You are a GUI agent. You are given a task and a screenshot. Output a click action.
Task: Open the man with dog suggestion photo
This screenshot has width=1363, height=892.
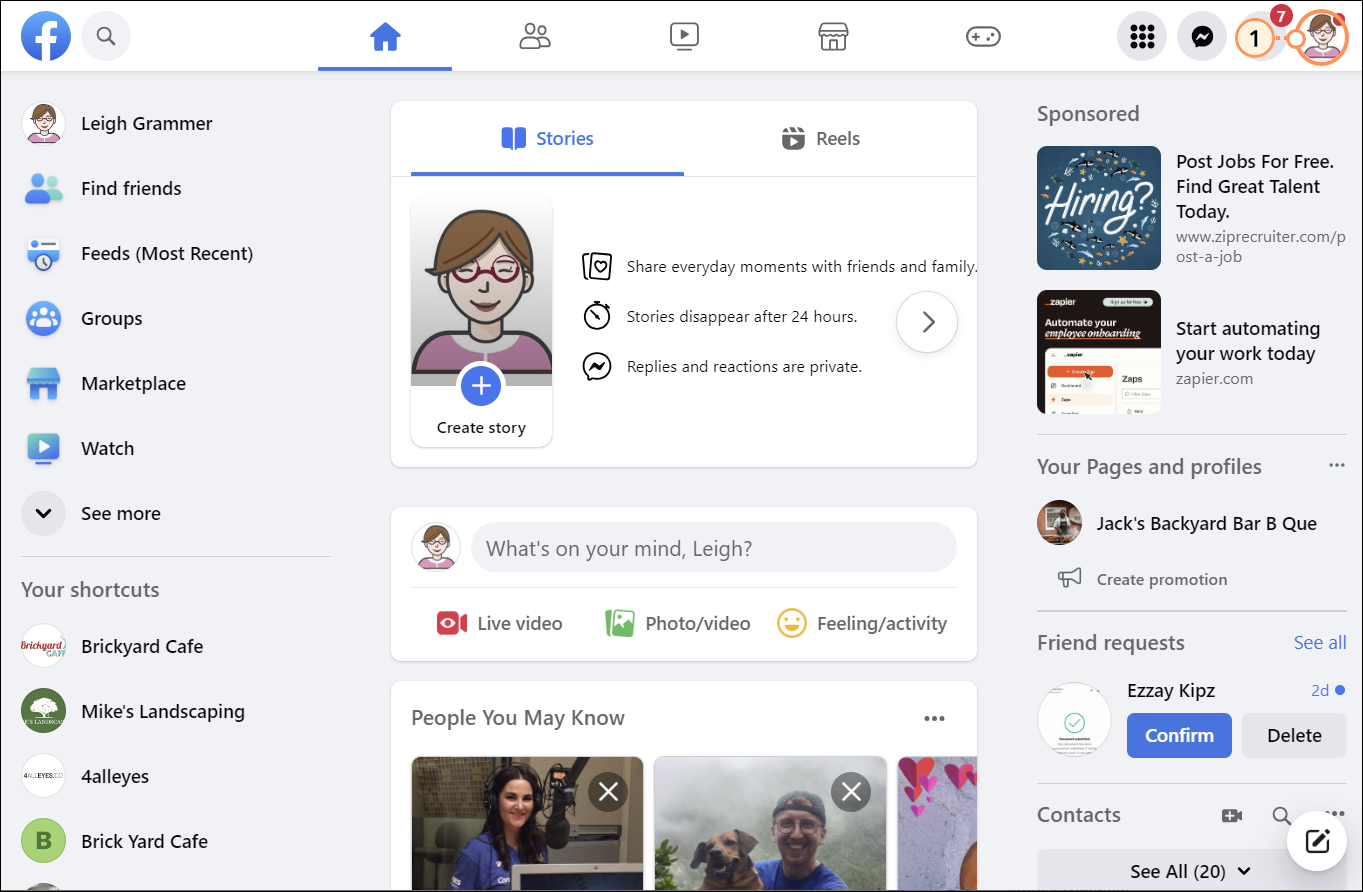(770, 824)
